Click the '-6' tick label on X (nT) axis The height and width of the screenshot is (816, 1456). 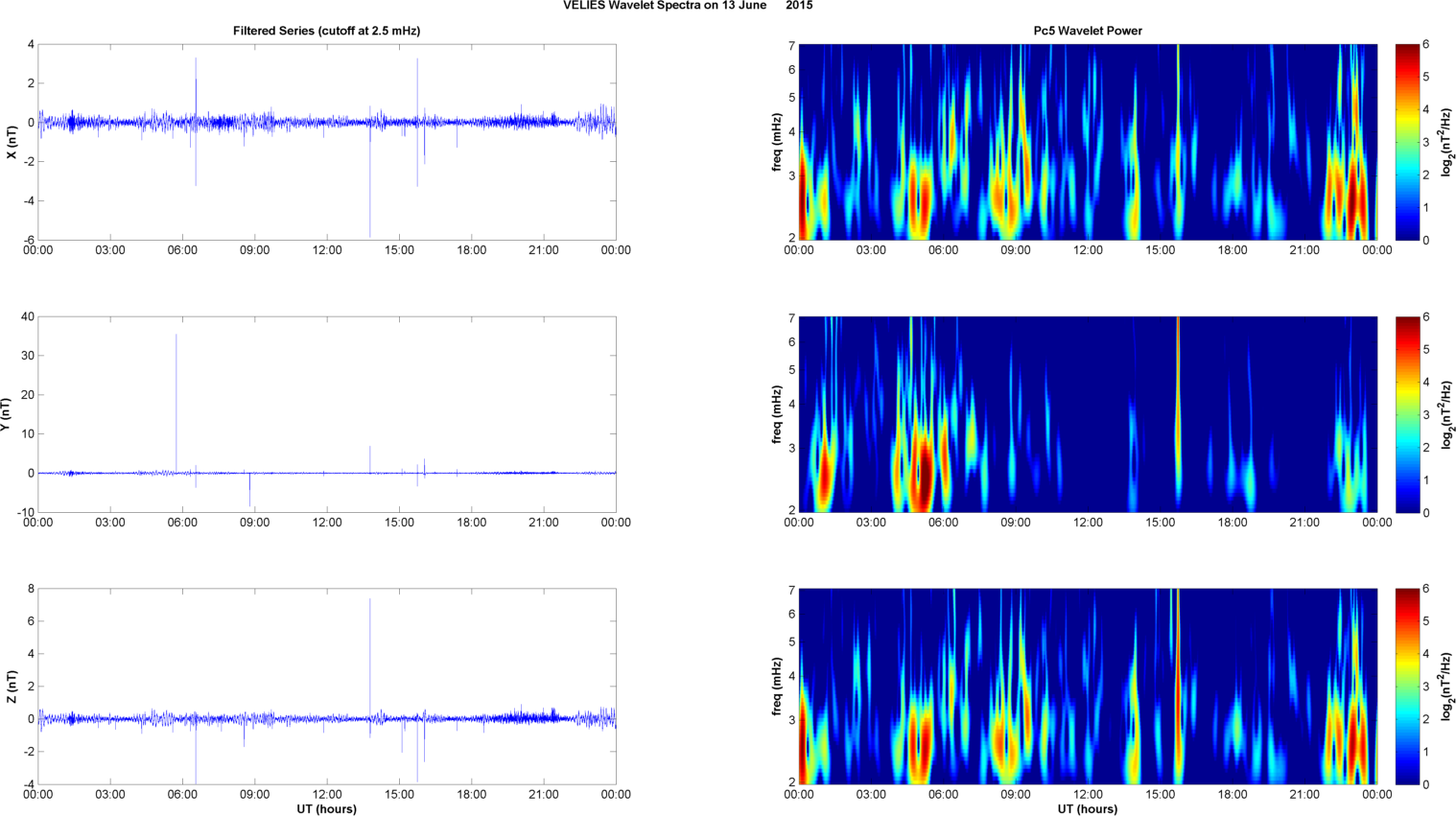point(29,240)
